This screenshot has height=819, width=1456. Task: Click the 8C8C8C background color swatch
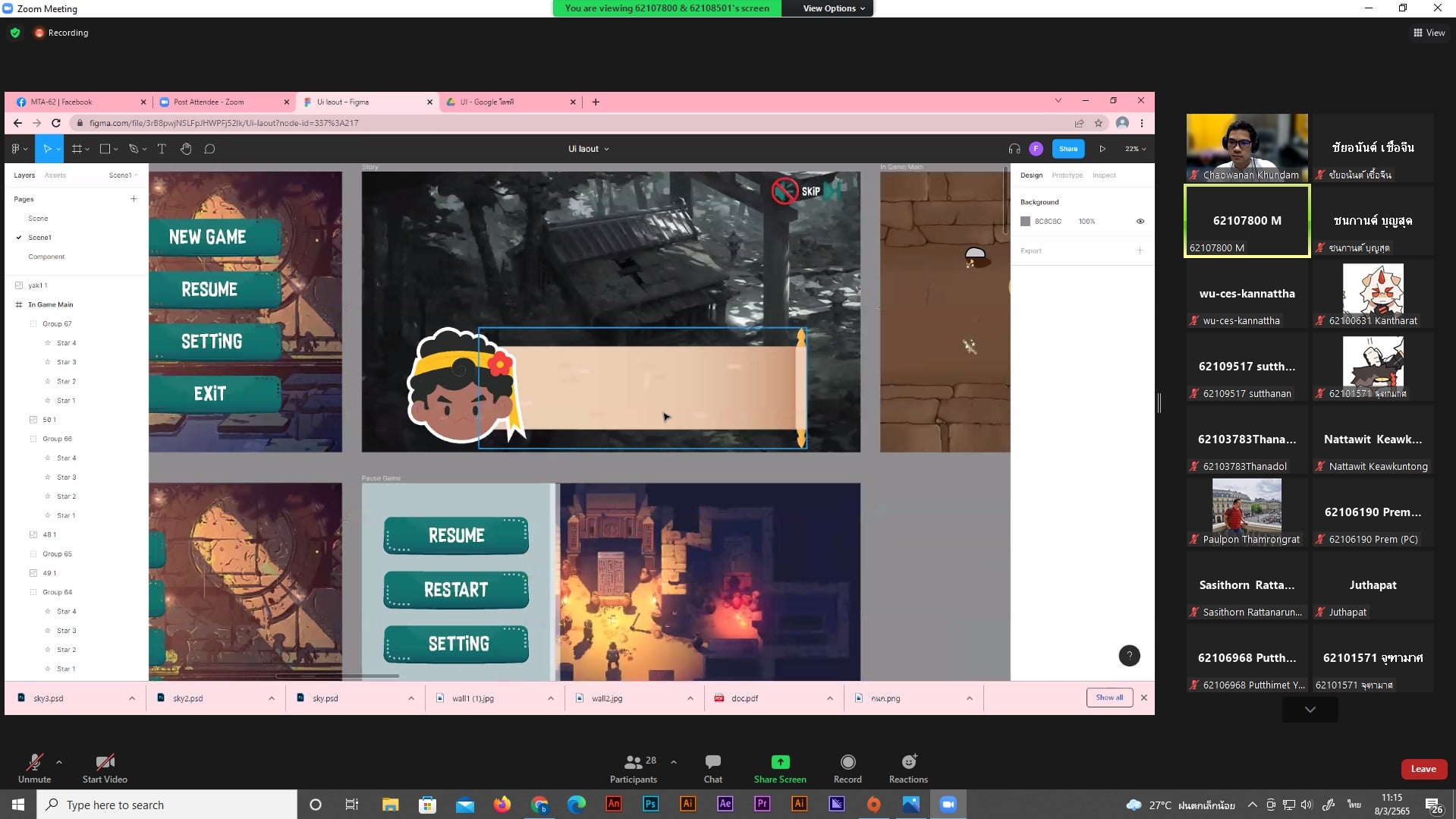pyautogui.click(x=1026, y=222)
